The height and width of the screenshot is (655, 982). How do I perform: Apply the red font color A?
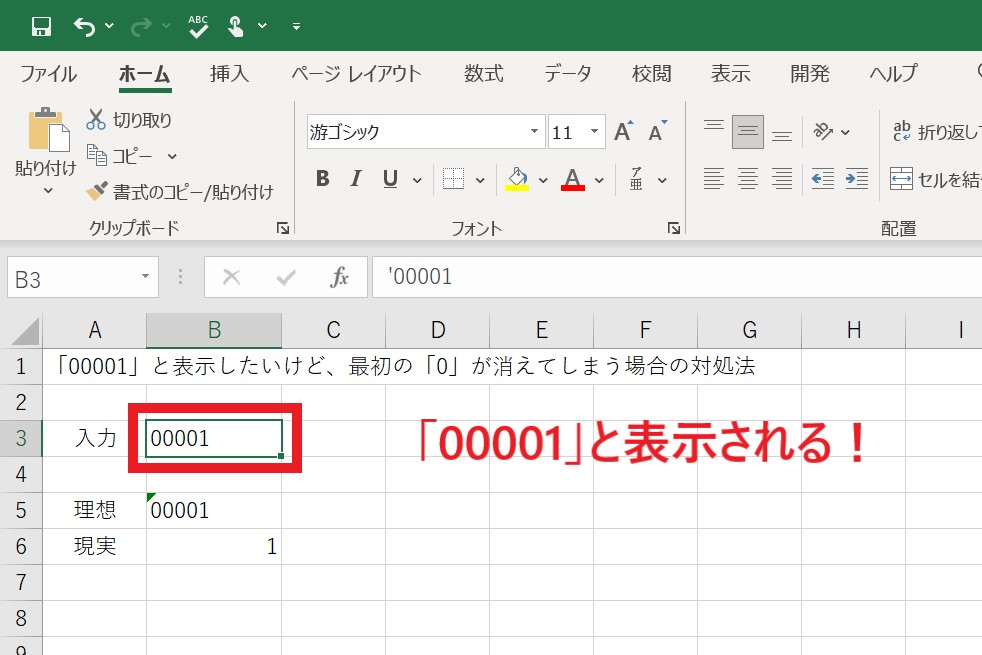pos(572,179)
